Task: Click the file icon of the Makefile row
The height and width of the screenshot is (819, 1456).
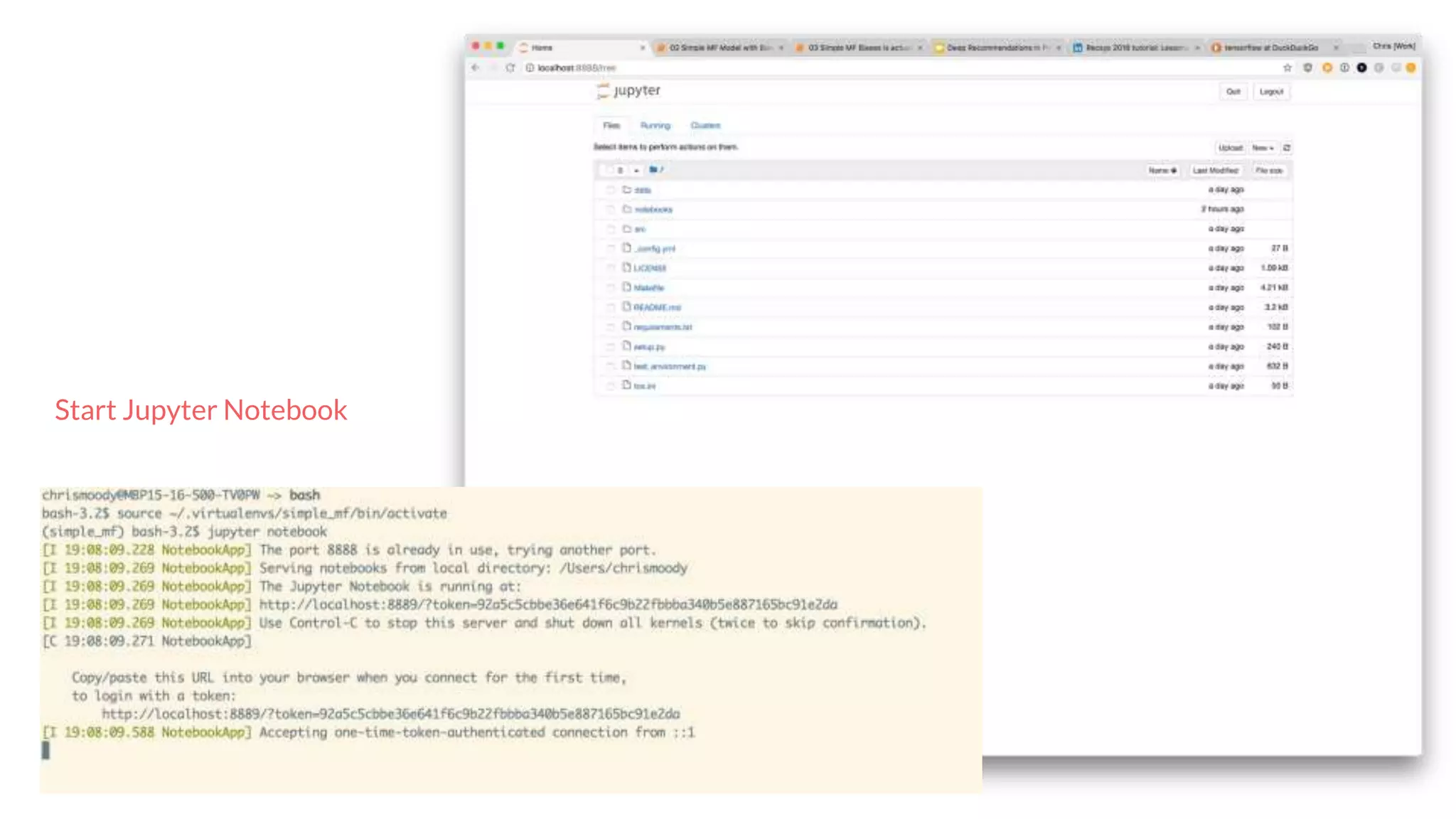Action: pyautogui.click(x=626, y=287)
